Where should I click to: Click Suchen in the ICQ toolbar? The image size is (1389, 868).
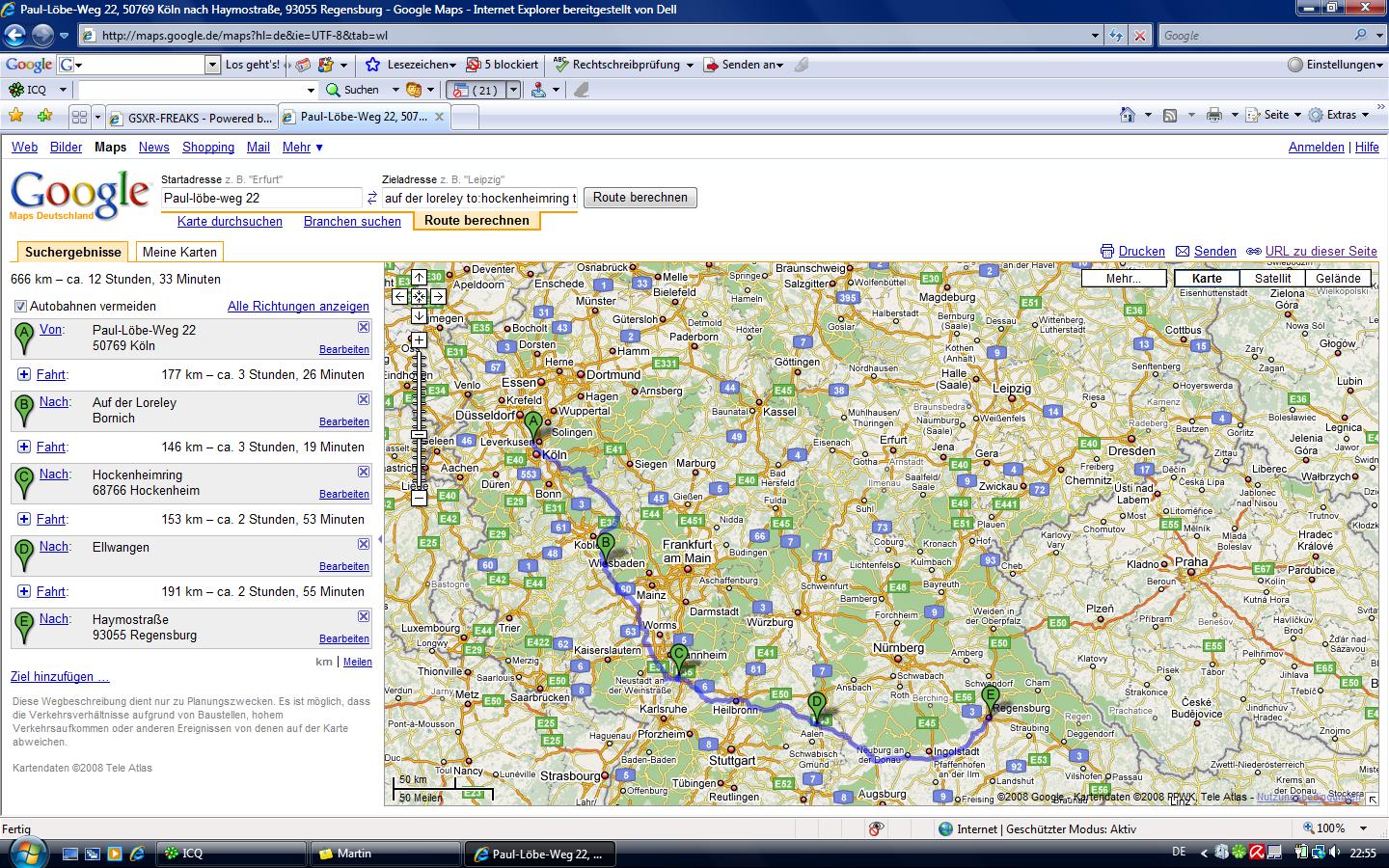tap(353, 90)
